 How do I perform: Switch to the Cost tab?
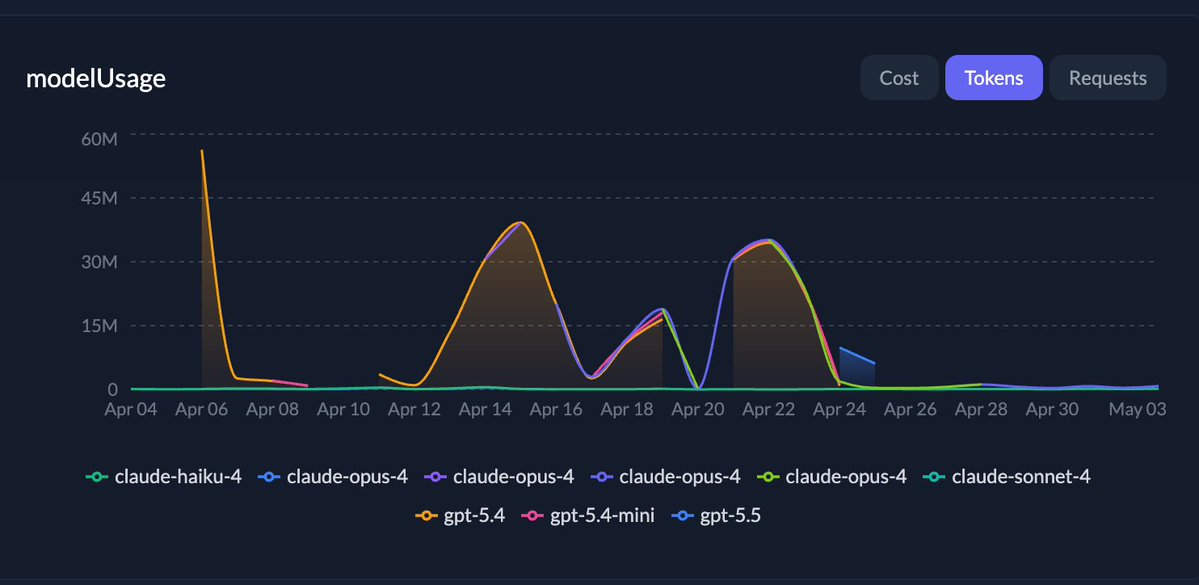[x=898, y=77]
